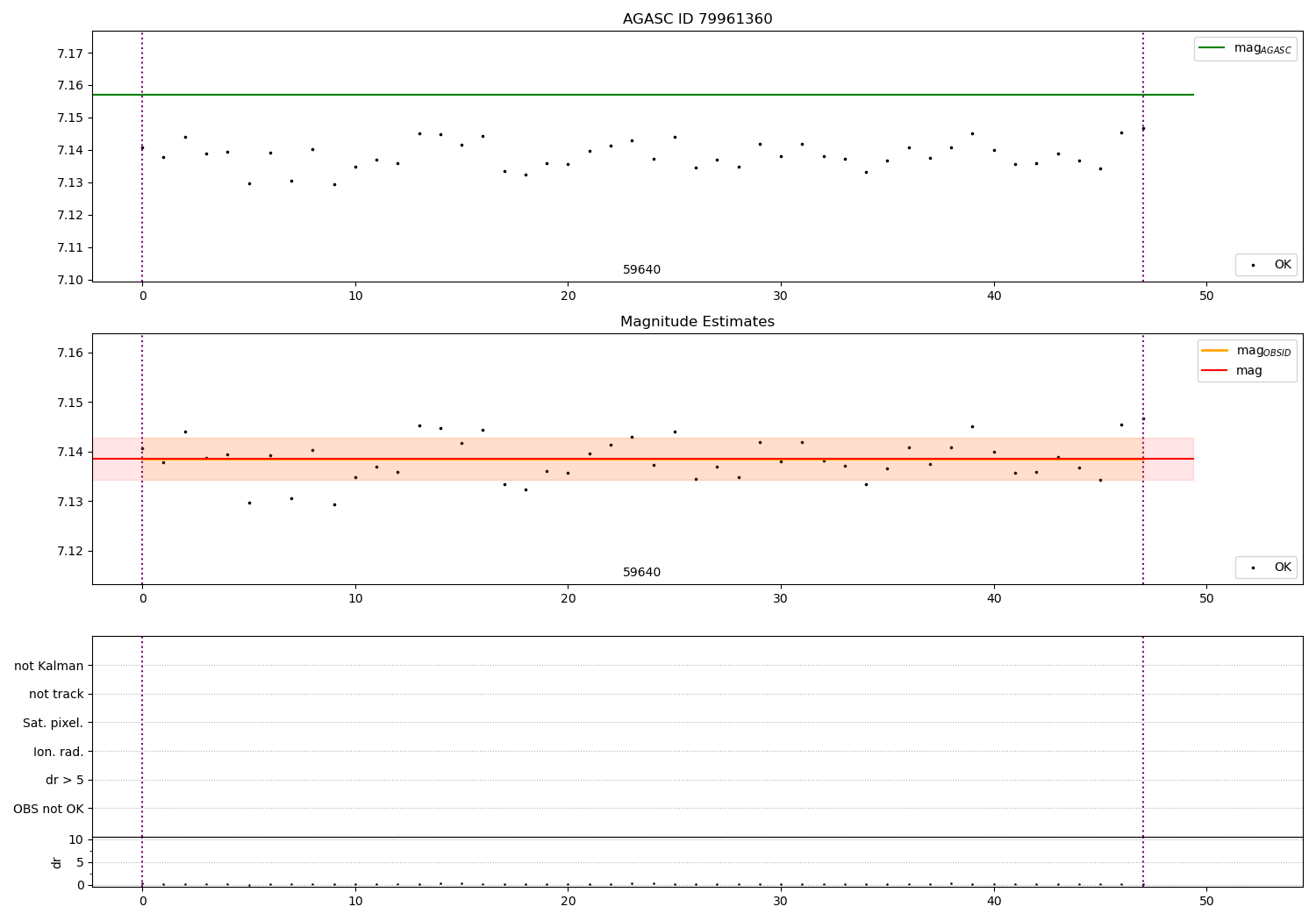Click the 'dr > 5' y-axis label
Screen dimensions: 1316x921
65,780
